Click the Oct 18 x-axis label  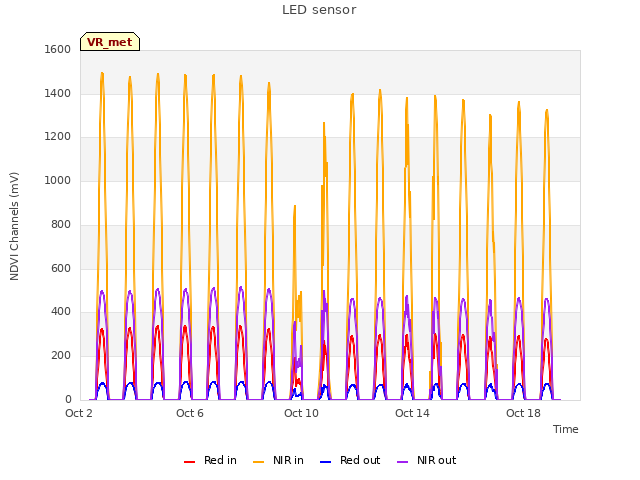[x=523, y=413]
